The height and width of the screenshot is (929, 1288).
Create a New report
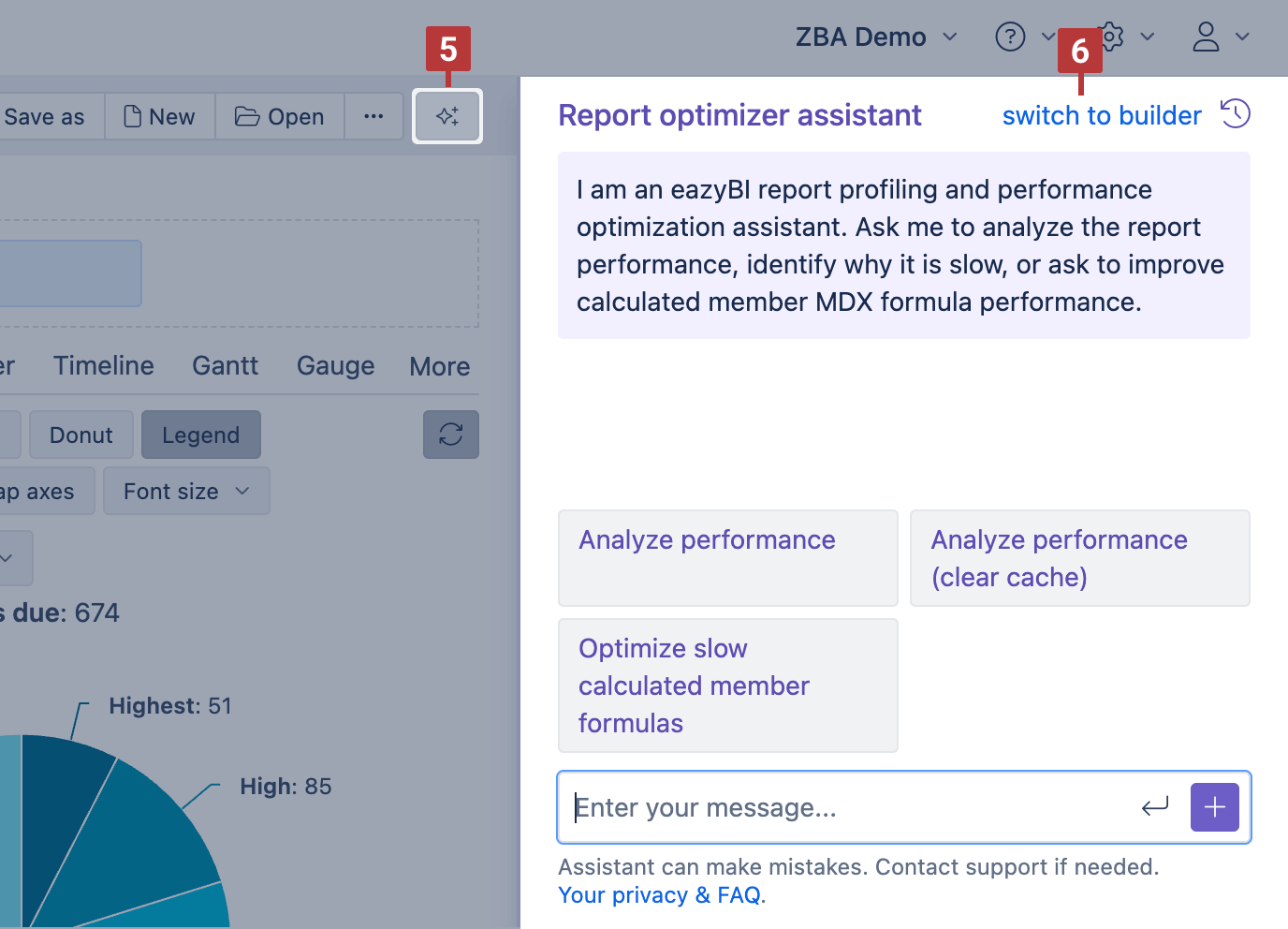pyautogui.click(x=158, y=116)
